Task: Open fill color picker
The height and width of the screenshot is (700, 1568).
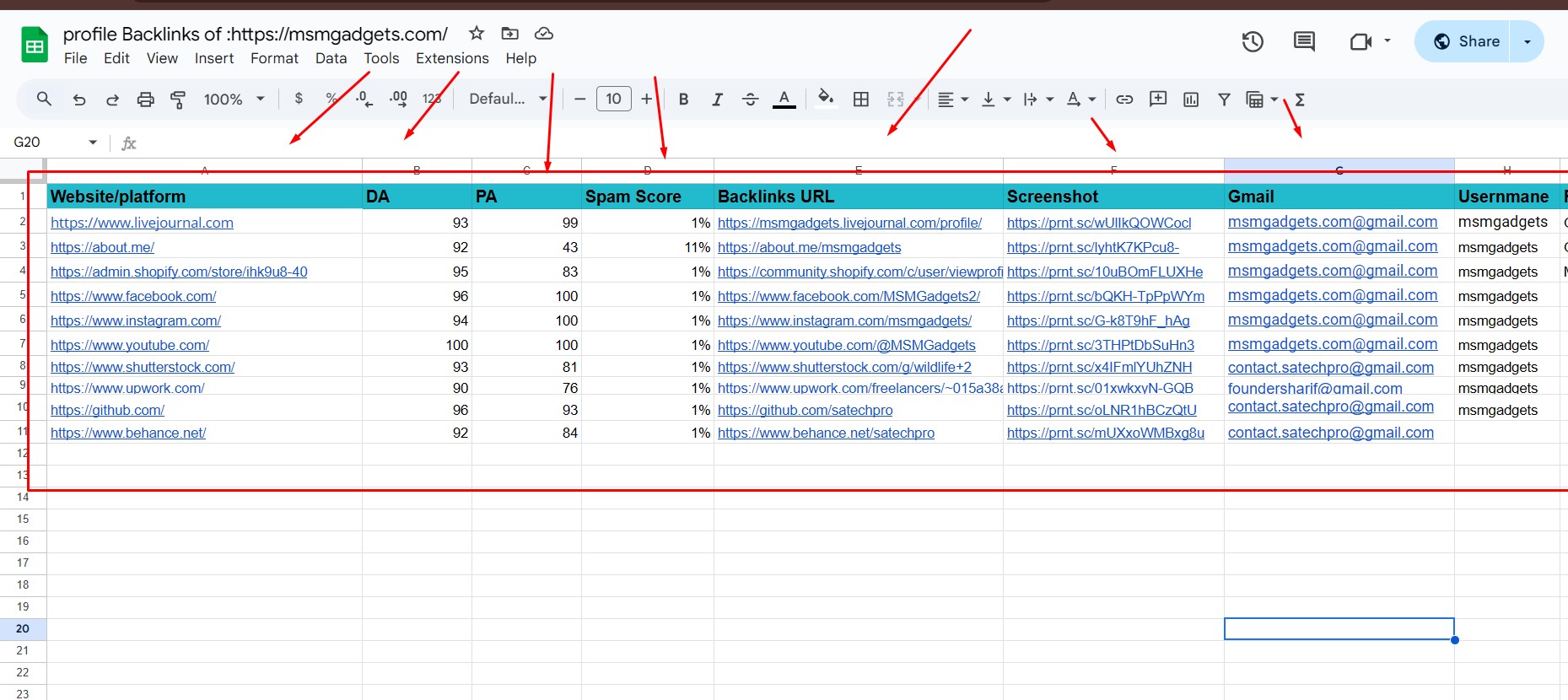Action: click(x=826, y=98)
